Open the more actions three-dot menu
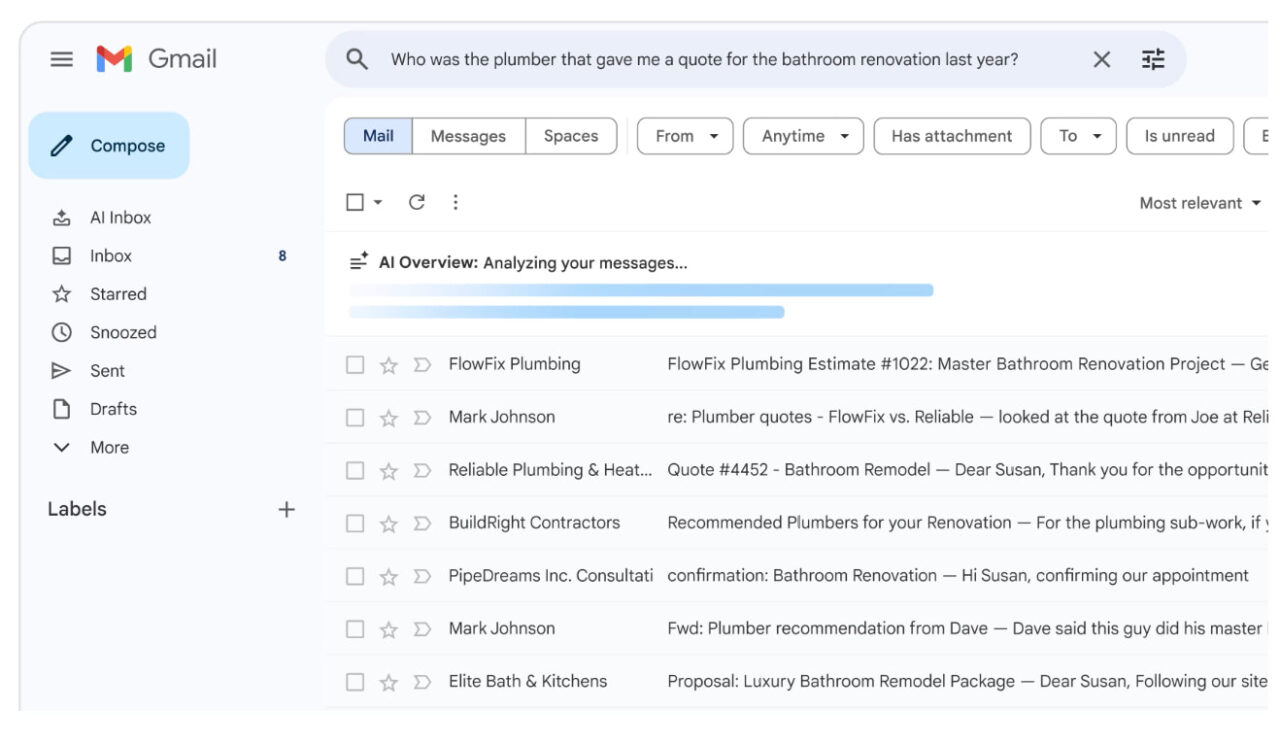This screenshot has width=1280, height=744. pos(455,201)
